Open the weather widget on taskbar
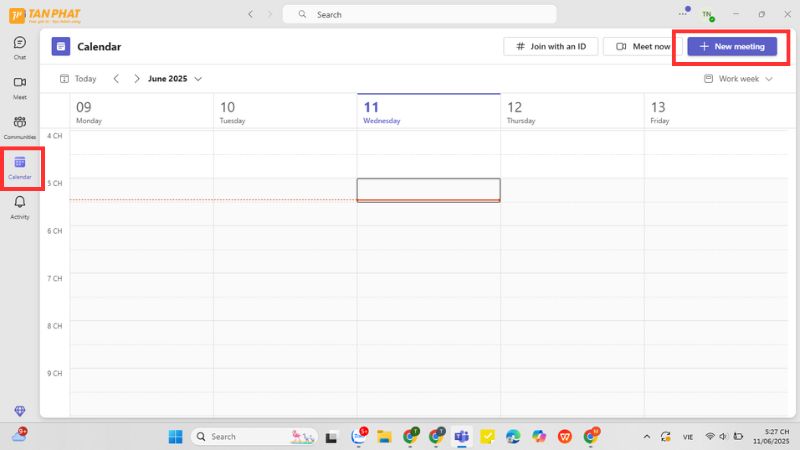 click(19, 435)
